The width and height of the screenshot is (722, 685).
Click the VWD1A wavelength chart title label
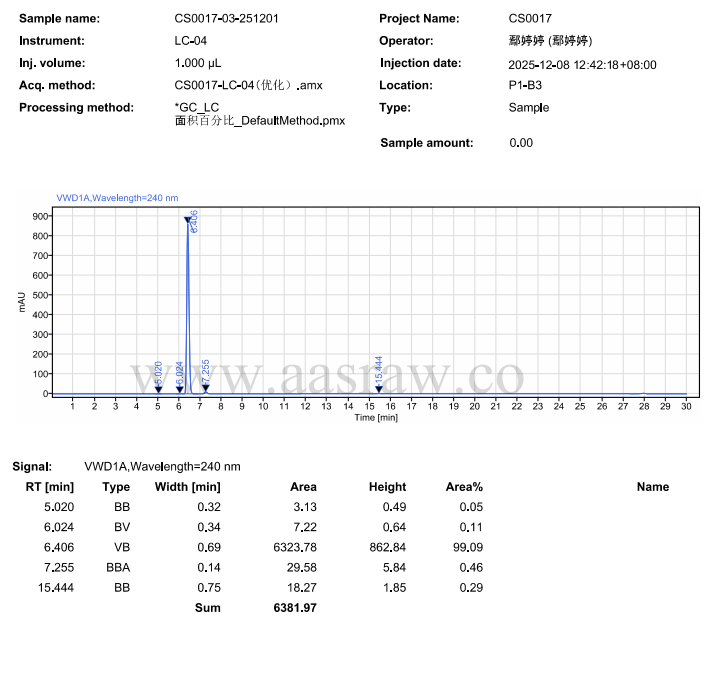coord(117,198)
